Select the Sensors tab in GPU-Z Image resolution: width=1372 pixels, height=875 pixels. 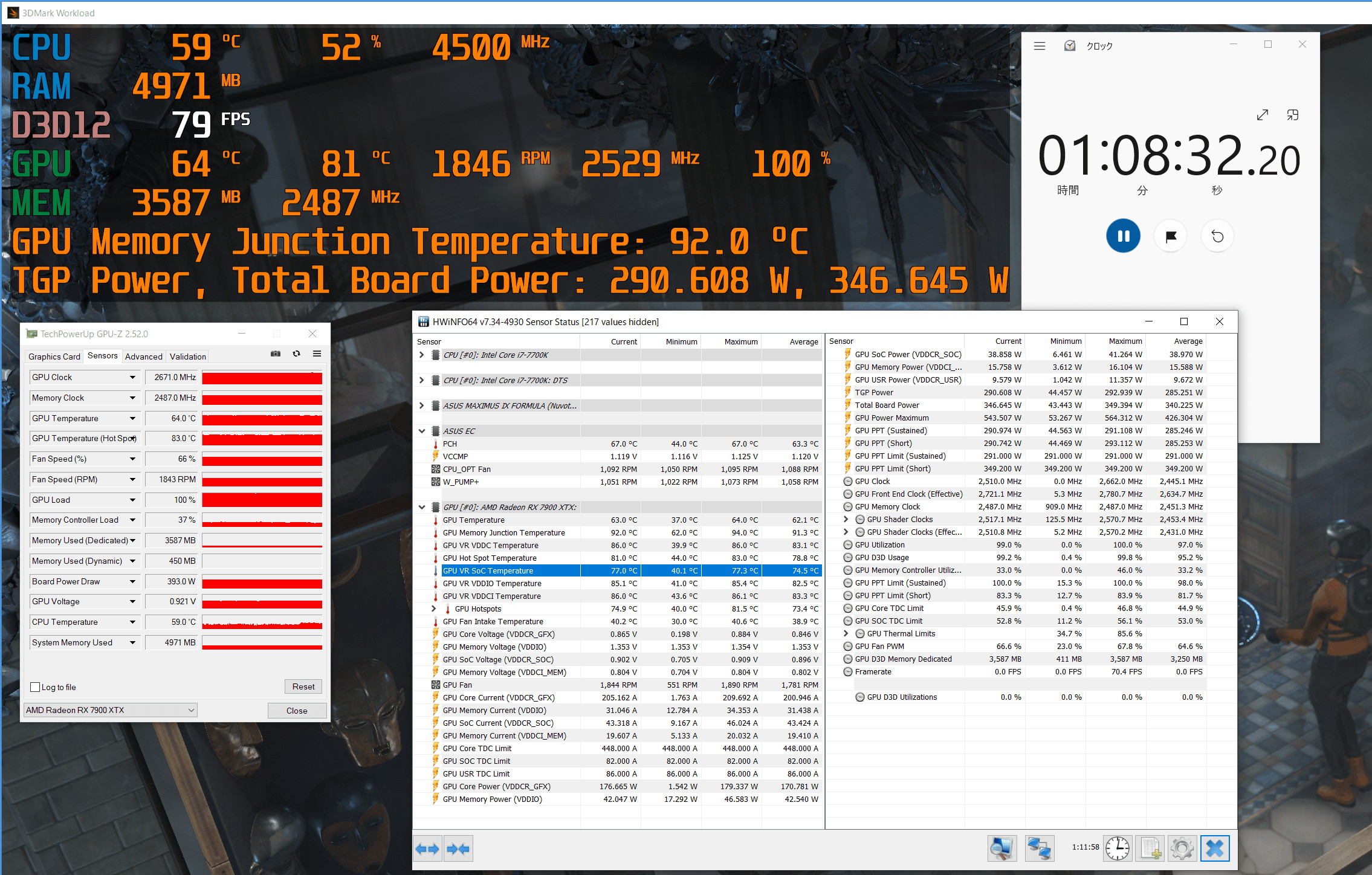[103, 355]
